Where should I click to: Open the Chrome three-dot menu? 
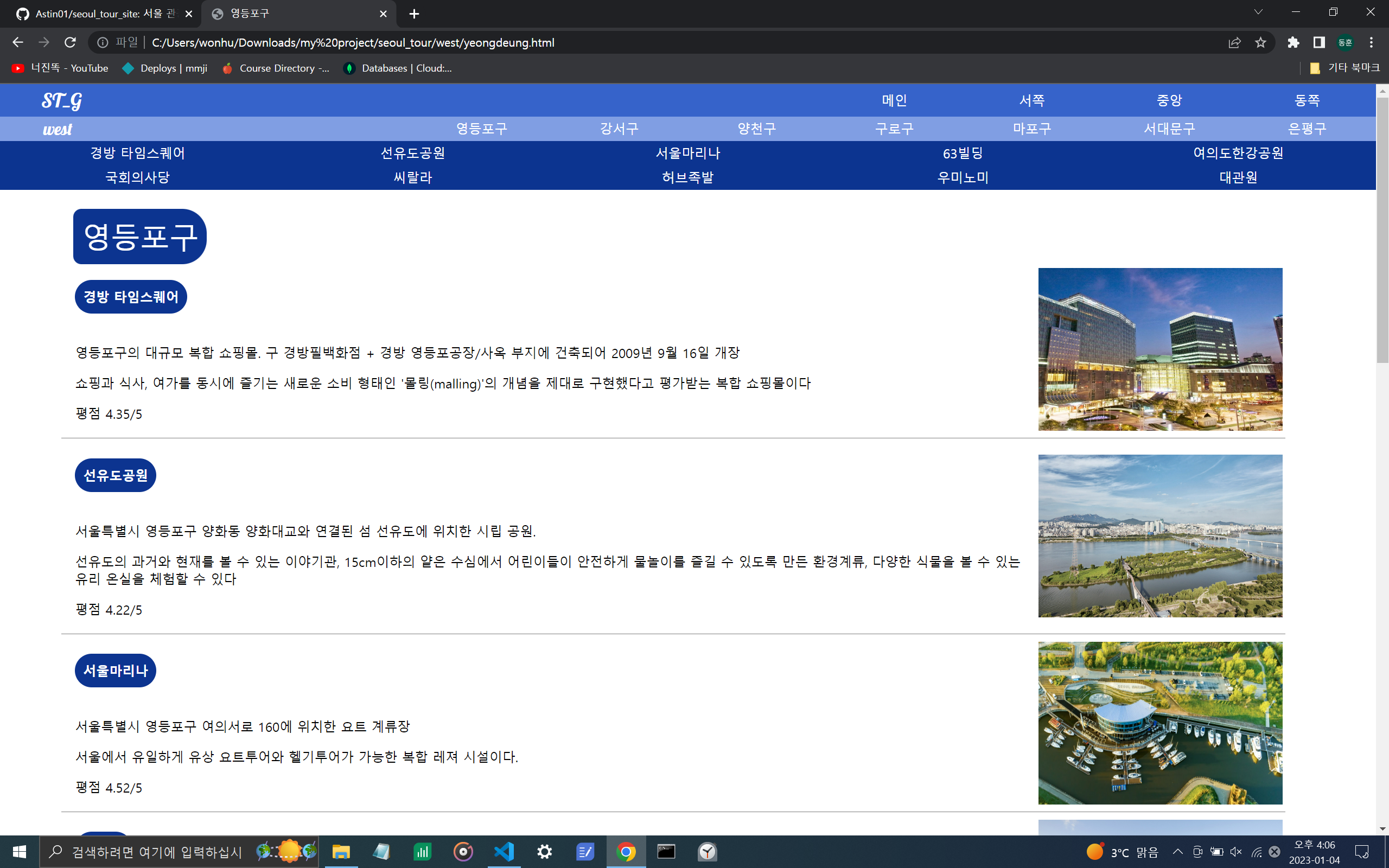1371,42
